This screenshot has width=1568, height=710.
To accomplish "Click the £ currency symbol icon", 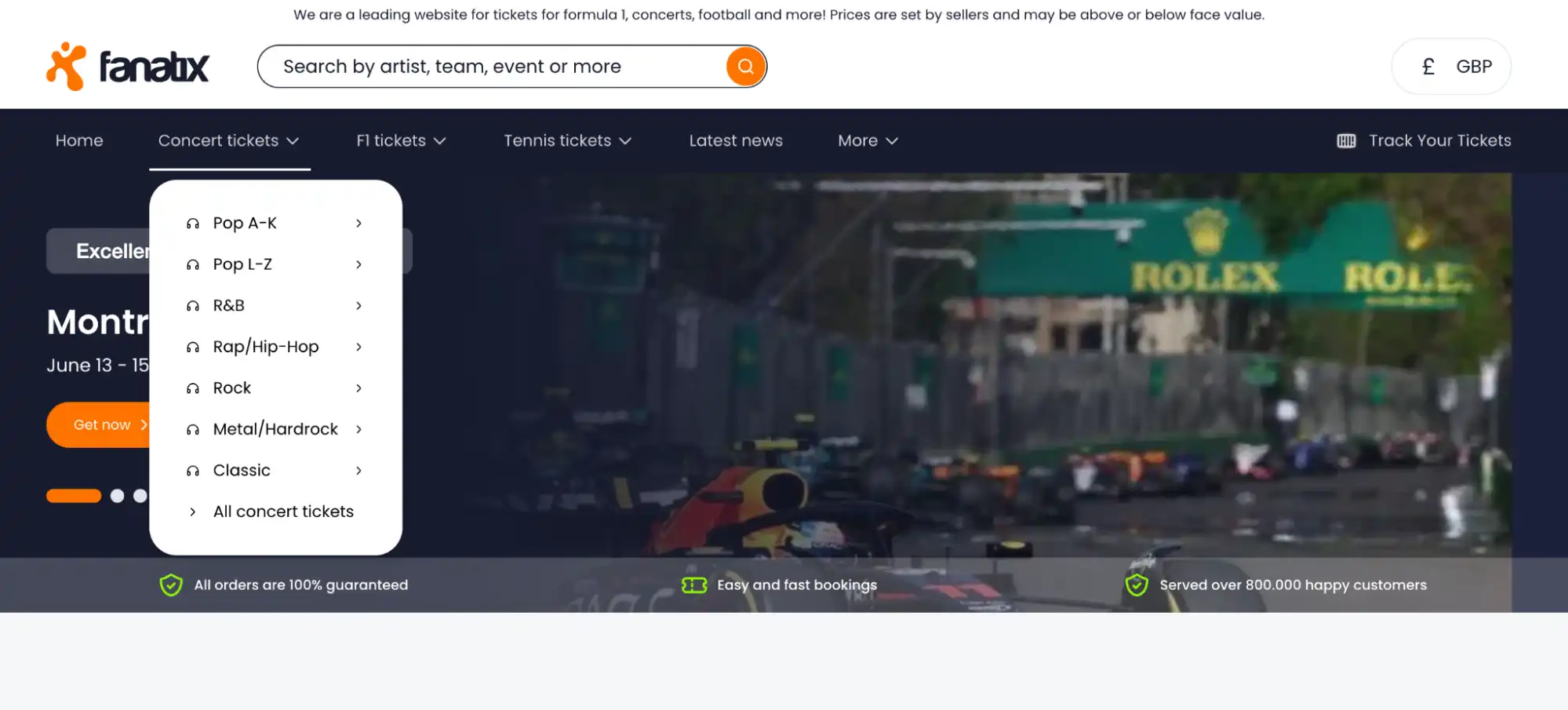I will pos(1428,66).
